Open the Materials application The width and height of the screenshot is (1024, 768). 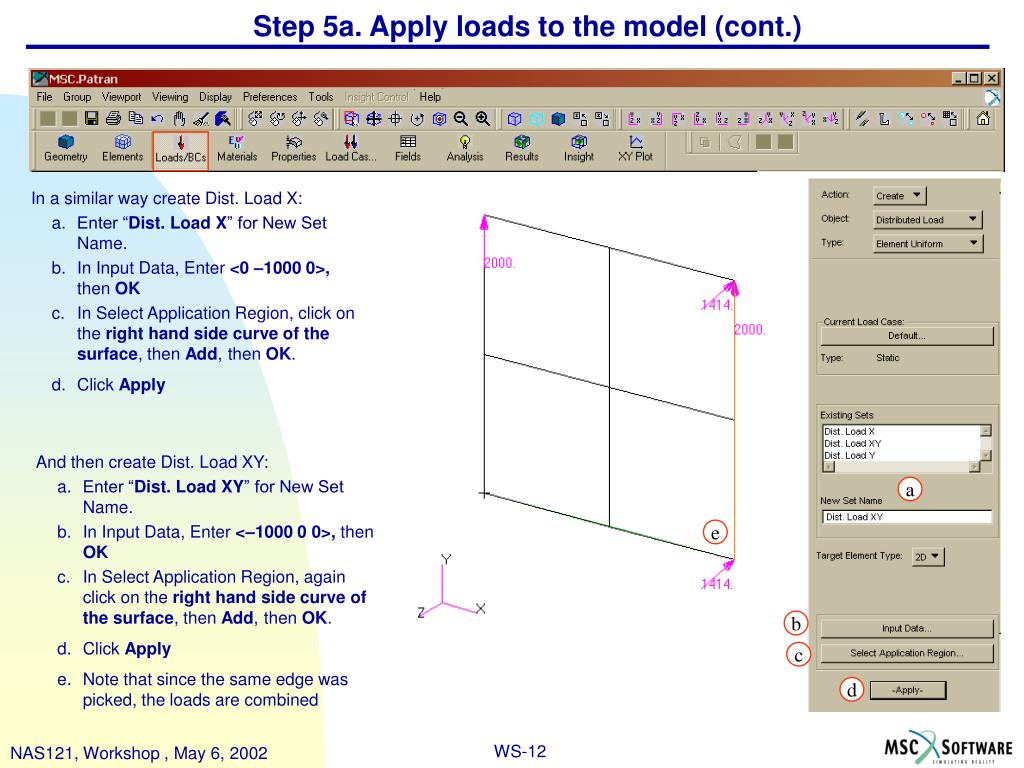[237, 149]
